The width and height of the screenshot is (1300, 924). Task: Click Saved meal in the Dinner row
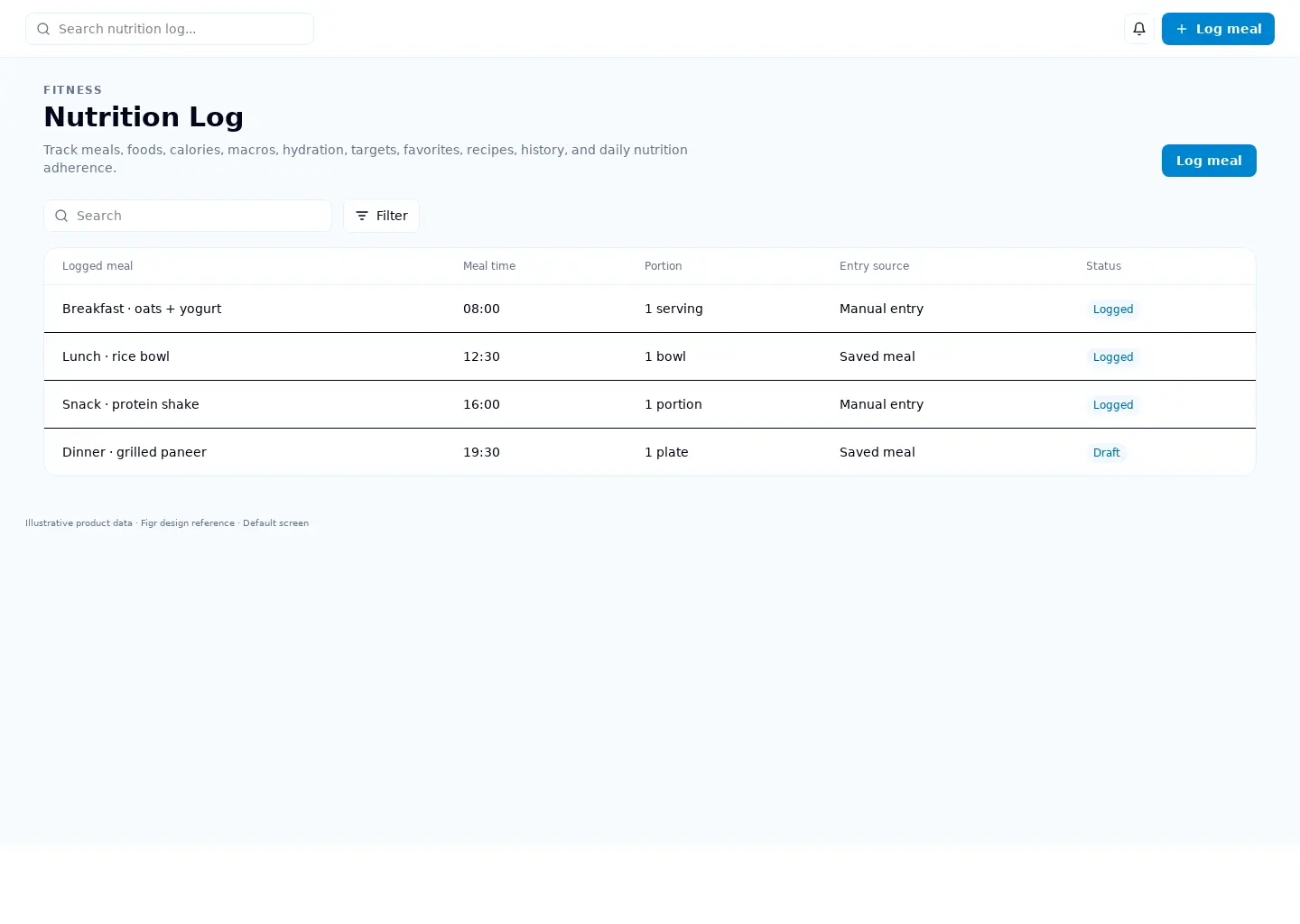coord(877,452)
